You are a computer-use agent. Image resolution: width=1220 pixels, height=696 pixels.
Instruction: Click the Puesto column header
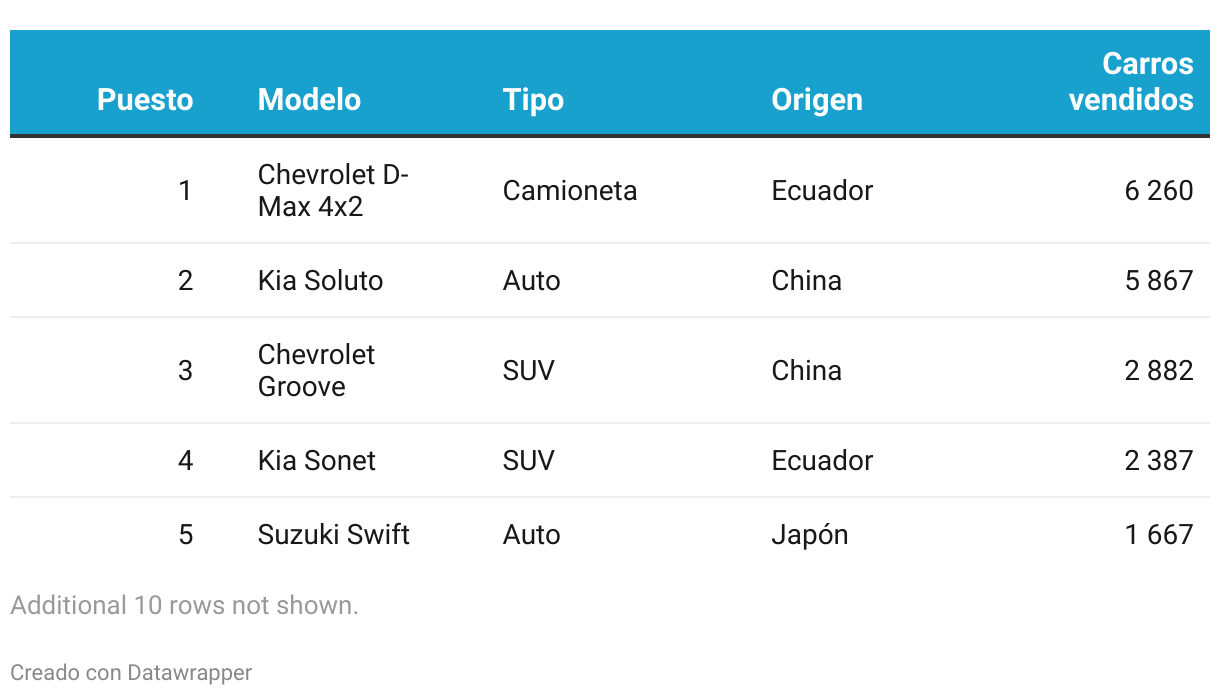click(x=145, y=100)
